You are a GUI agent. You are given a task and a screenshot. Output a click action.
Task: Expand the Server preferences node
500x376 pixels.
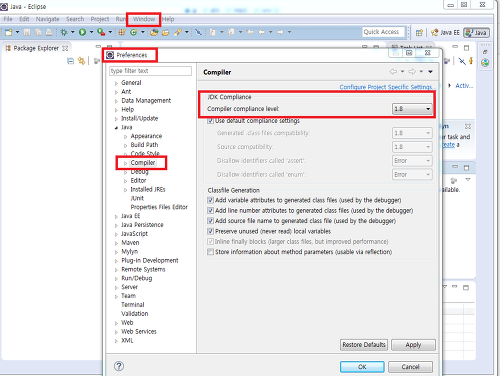(116, 287)
